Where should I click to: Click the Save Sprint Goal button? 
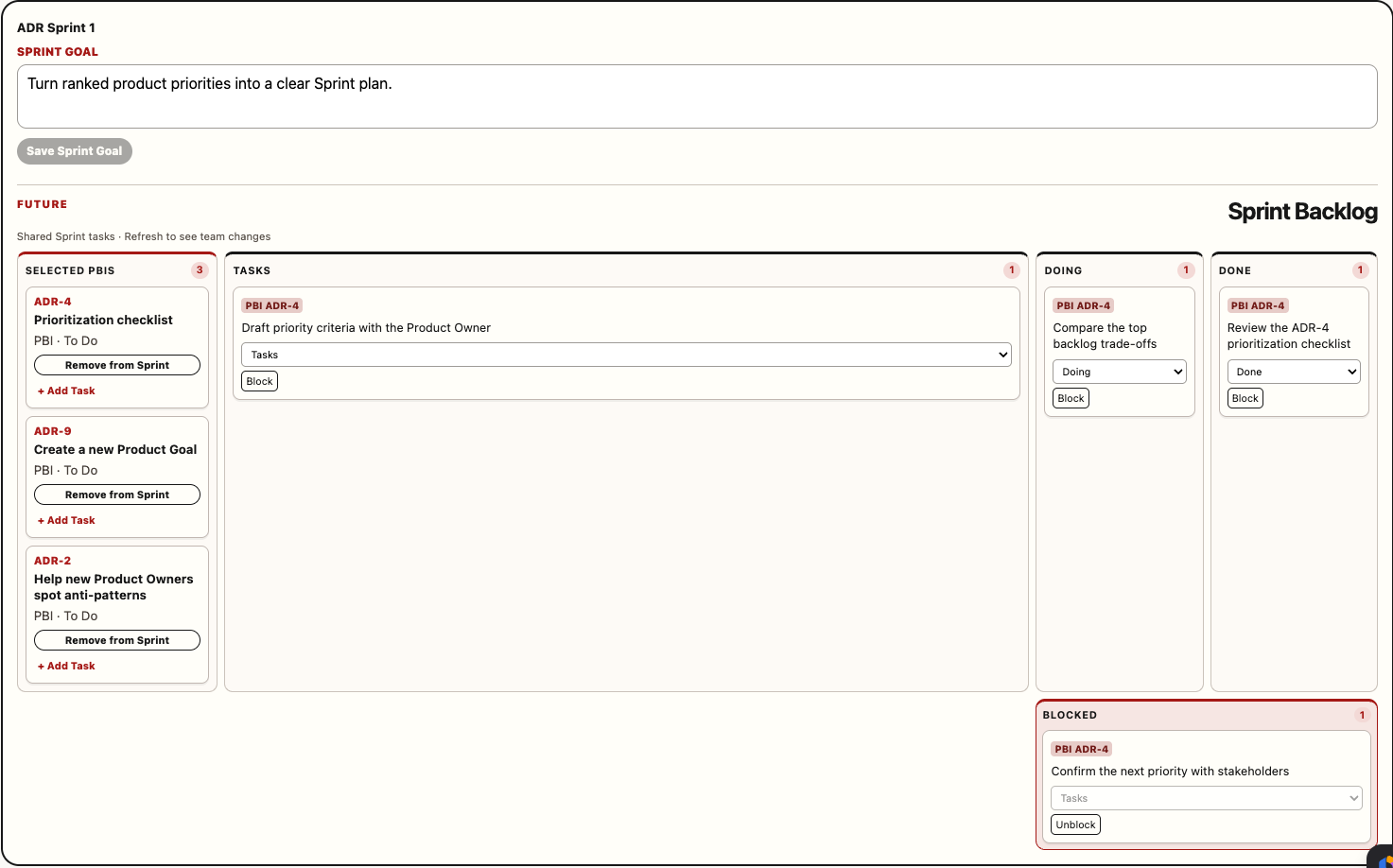click(x=75, y=151)
